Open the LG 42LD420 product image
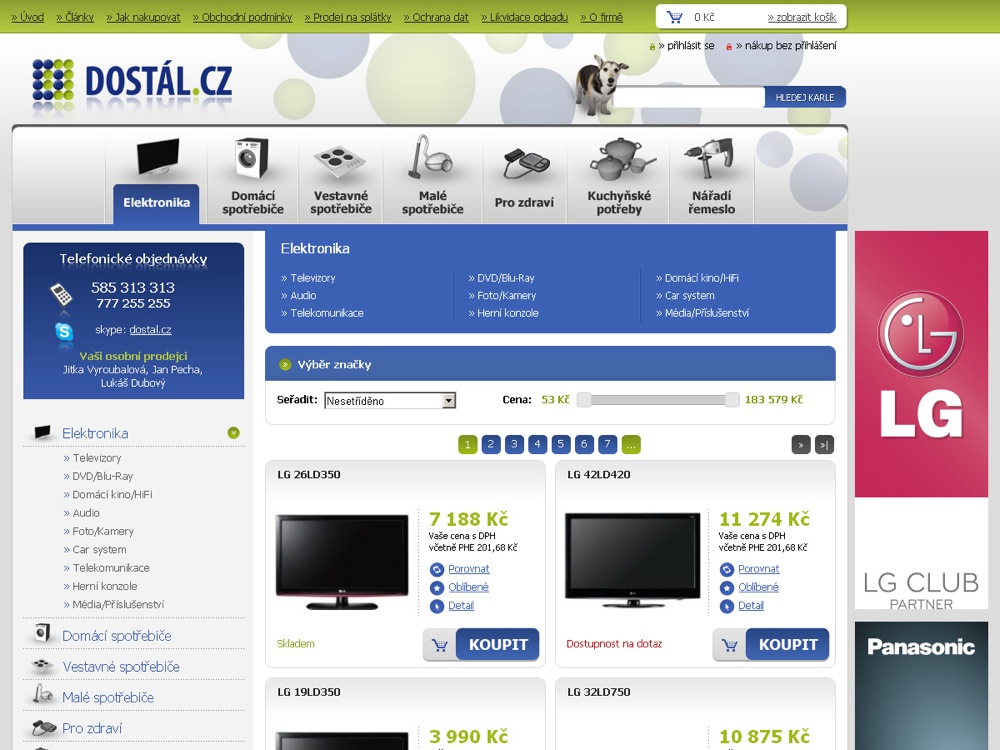Viewport: 1000px width, 750px height. [x=633, y=560]
